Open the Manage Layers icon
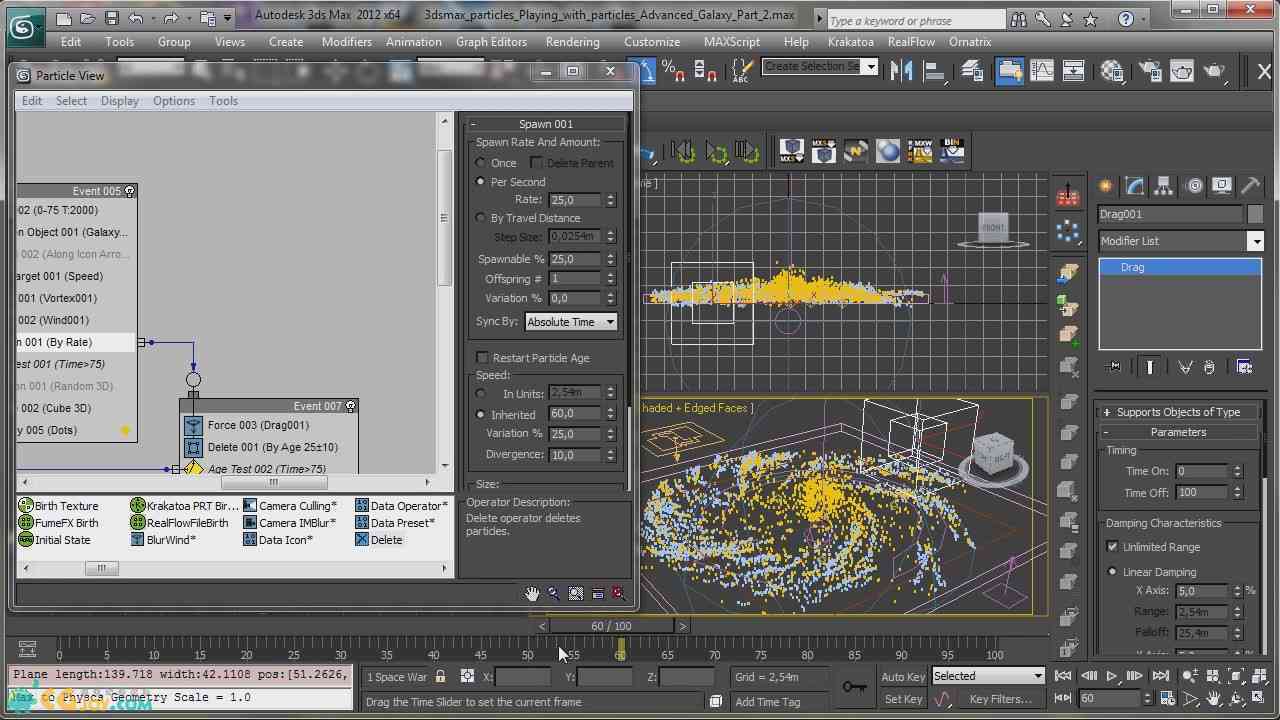1280x720 pixels. tap(972, 71)
